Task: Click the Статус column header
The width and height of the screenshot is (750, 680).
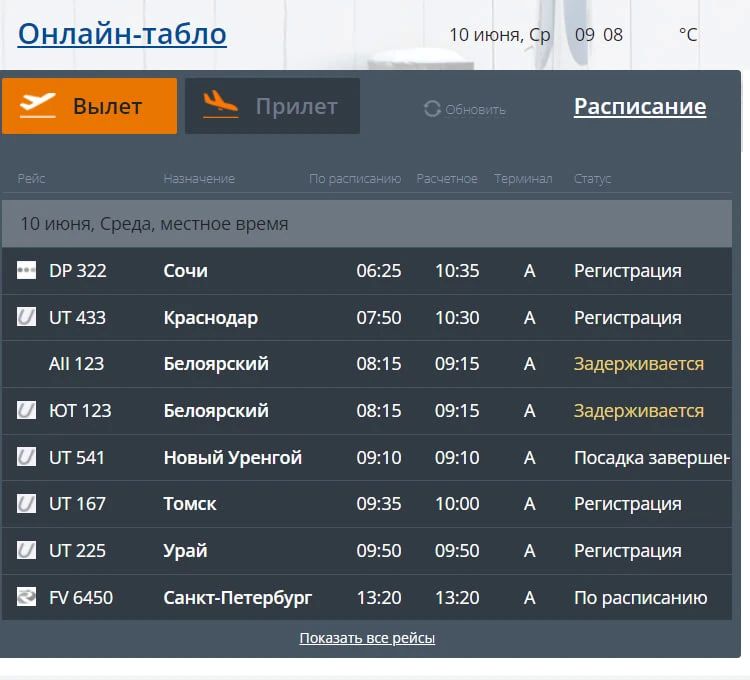Action: [592, 179]
